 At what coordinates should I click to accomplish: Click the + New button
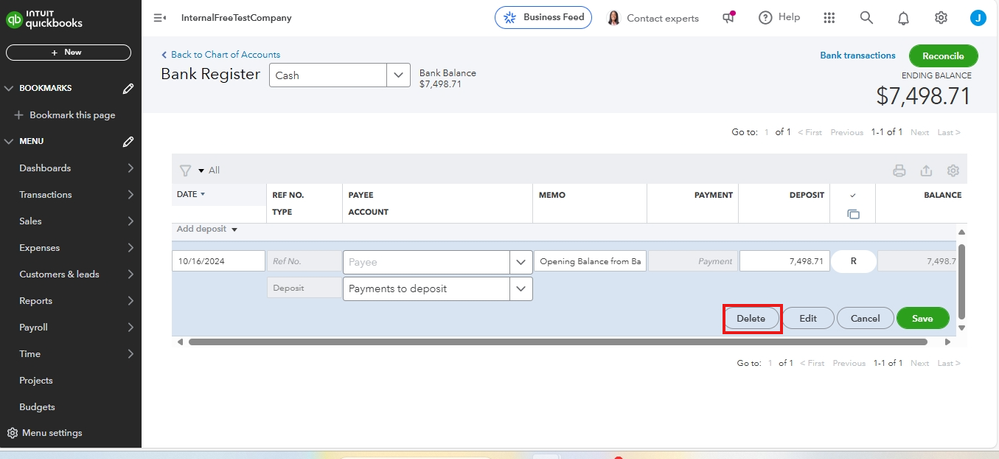click(68, 52)
